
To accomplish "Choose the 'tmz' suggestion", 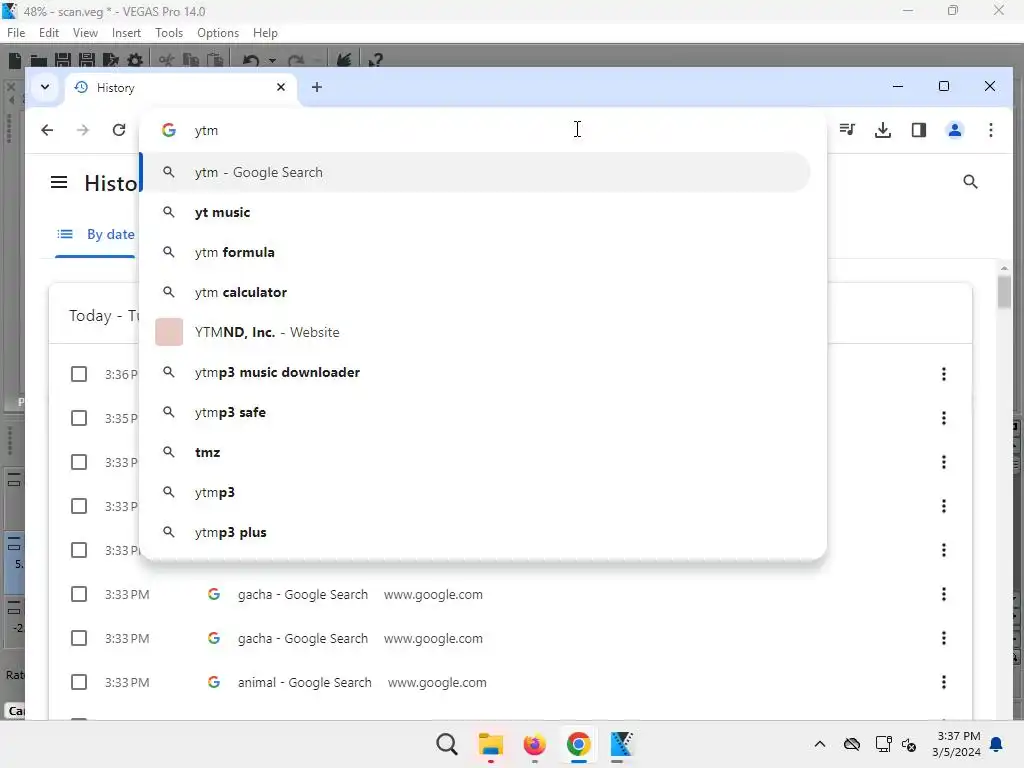I will (x=475, y=452).
